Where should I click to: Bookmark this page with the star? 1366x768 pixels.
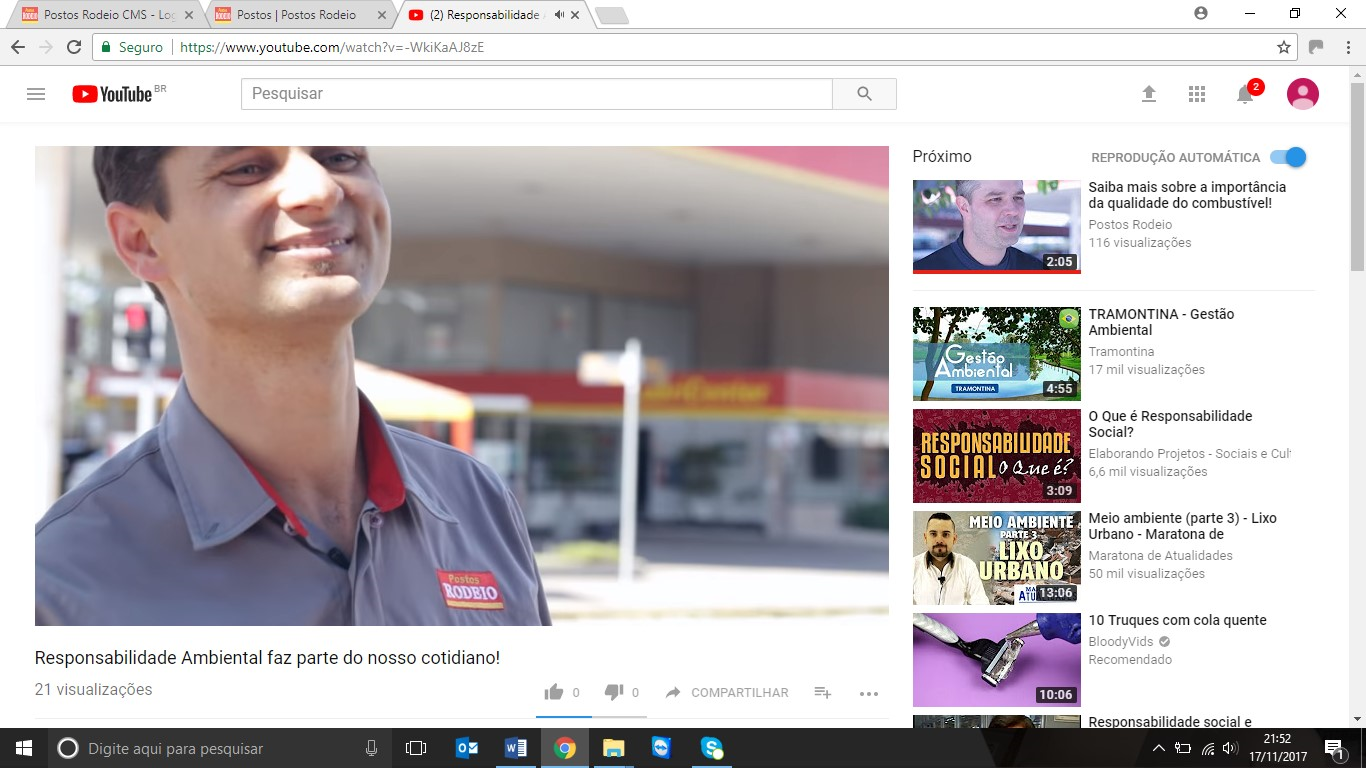tap(1284, 47)
